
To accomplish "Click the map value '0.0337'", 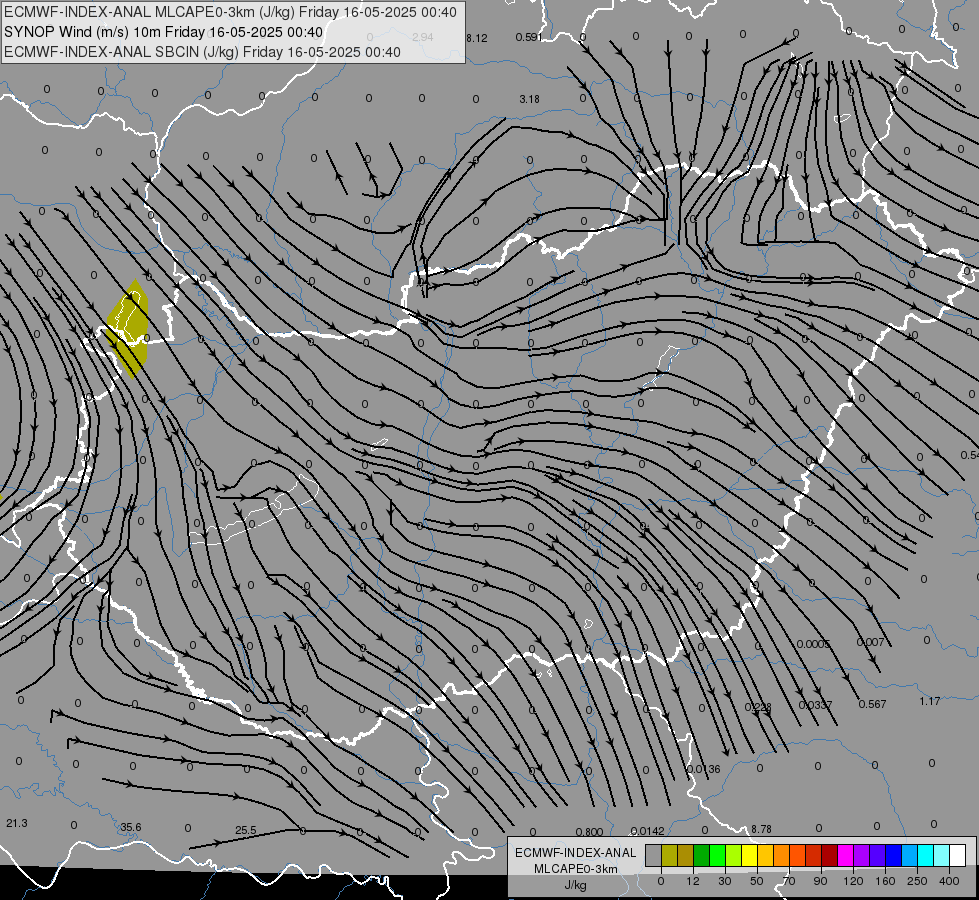I will click(815, 705).
